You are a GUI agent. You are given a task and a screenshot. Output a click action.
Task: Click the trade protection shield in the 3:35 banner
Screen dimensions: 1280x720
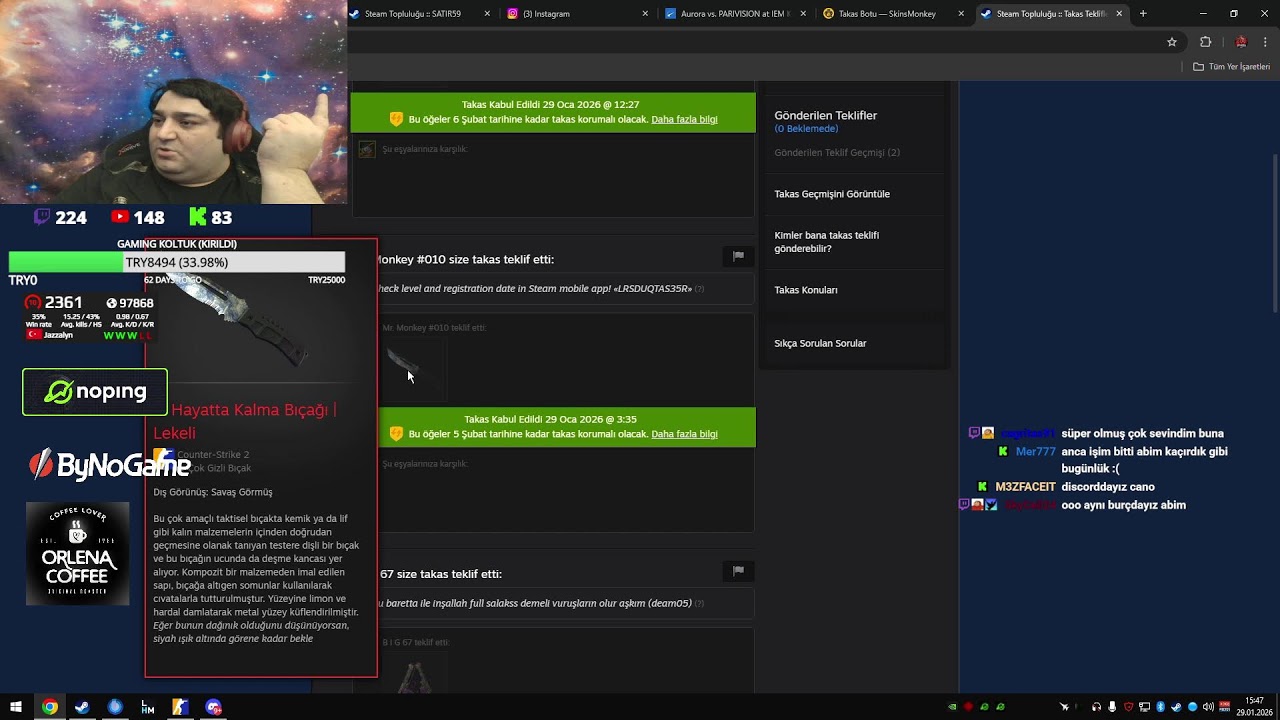(x=396, y=434)
